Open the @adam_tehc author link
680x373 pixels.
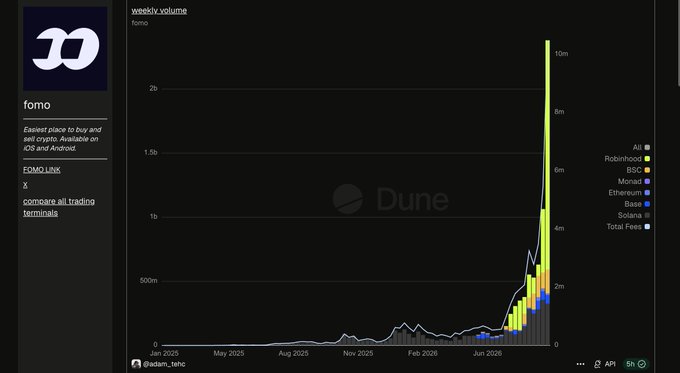click(x=164, y=364)
